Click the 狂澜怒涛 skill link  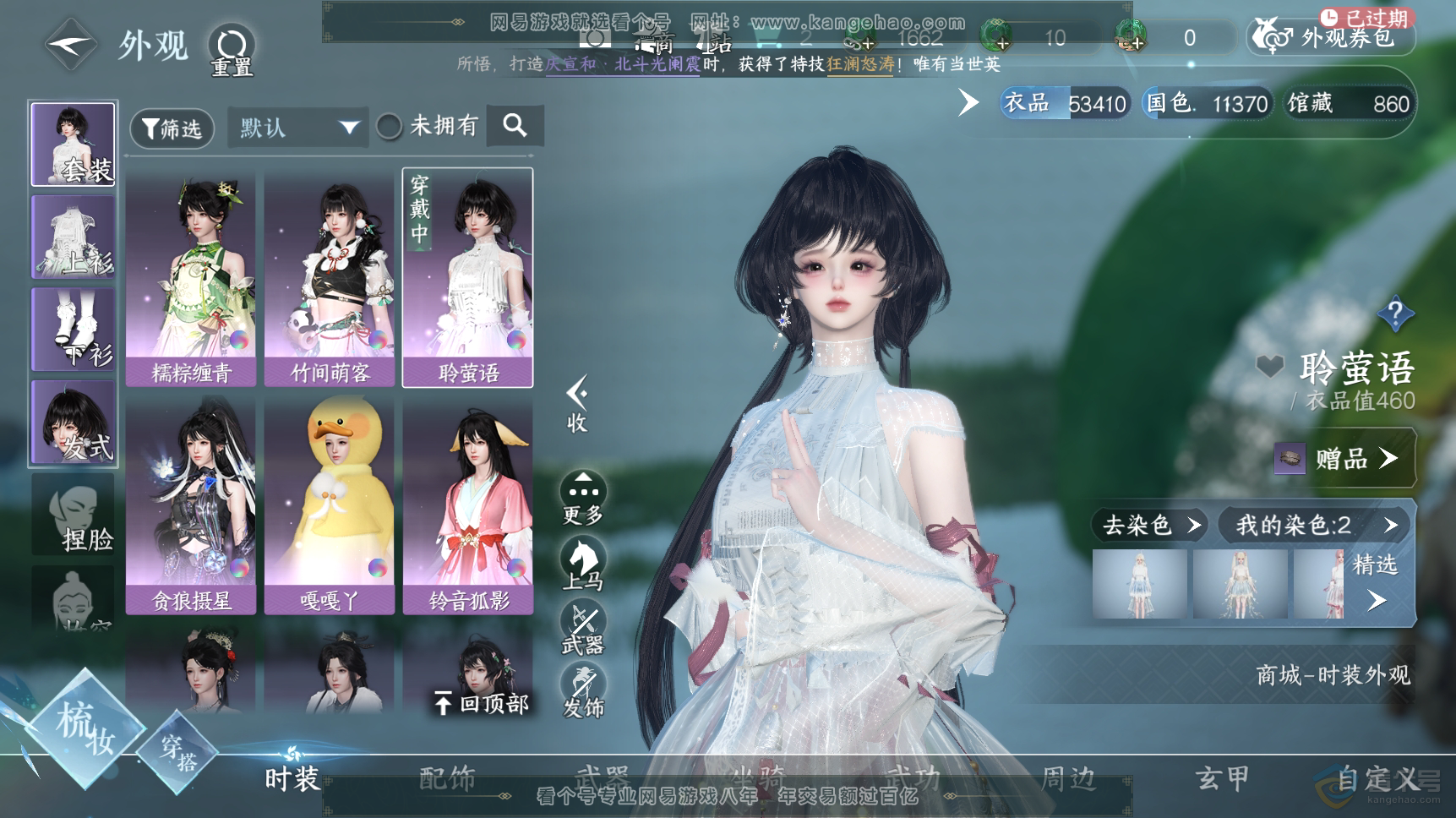click(x=860, y=64)
